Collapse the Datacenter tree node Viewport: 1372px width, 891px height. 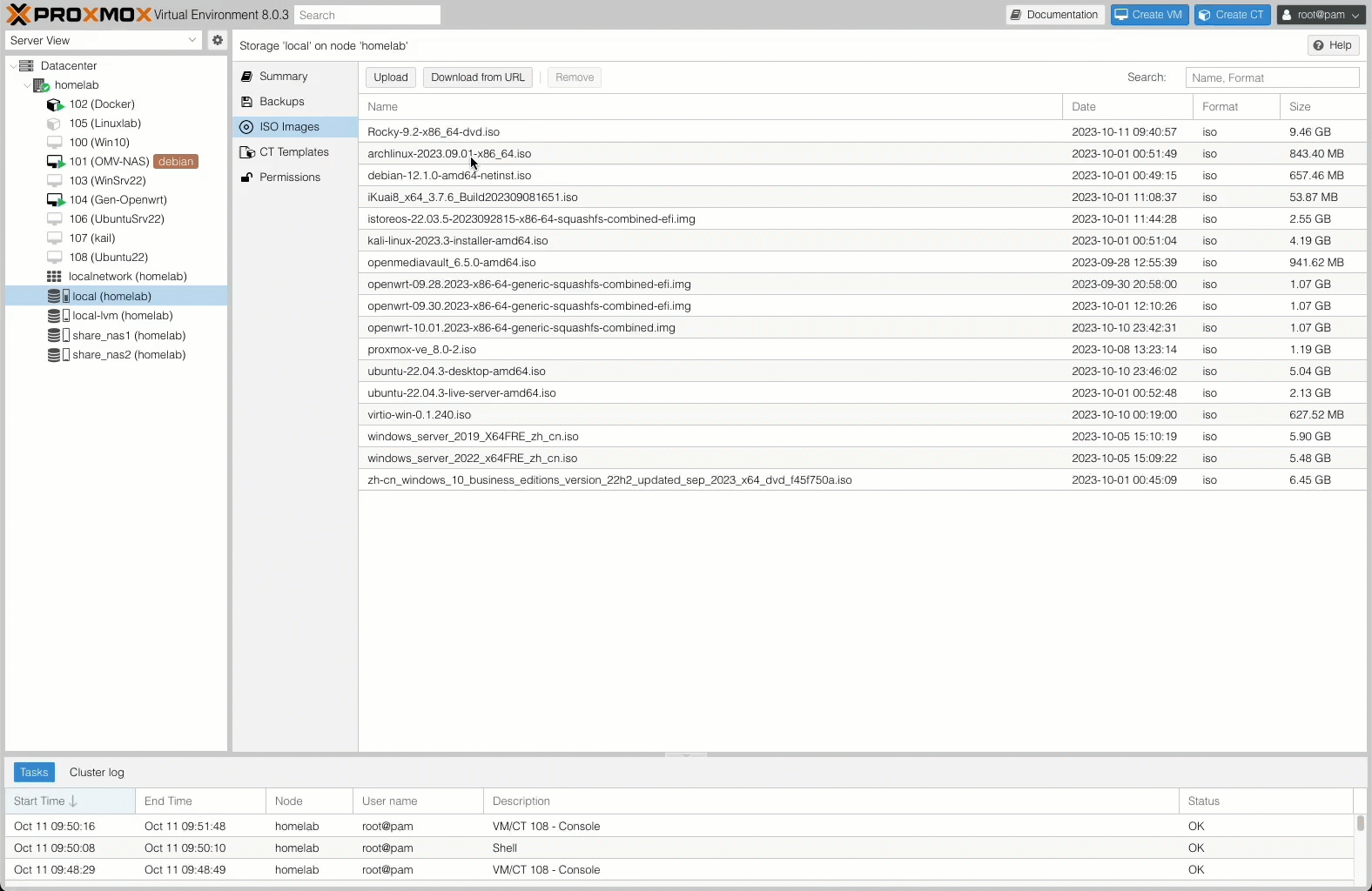pyautogui.click(x=12, y=65)
